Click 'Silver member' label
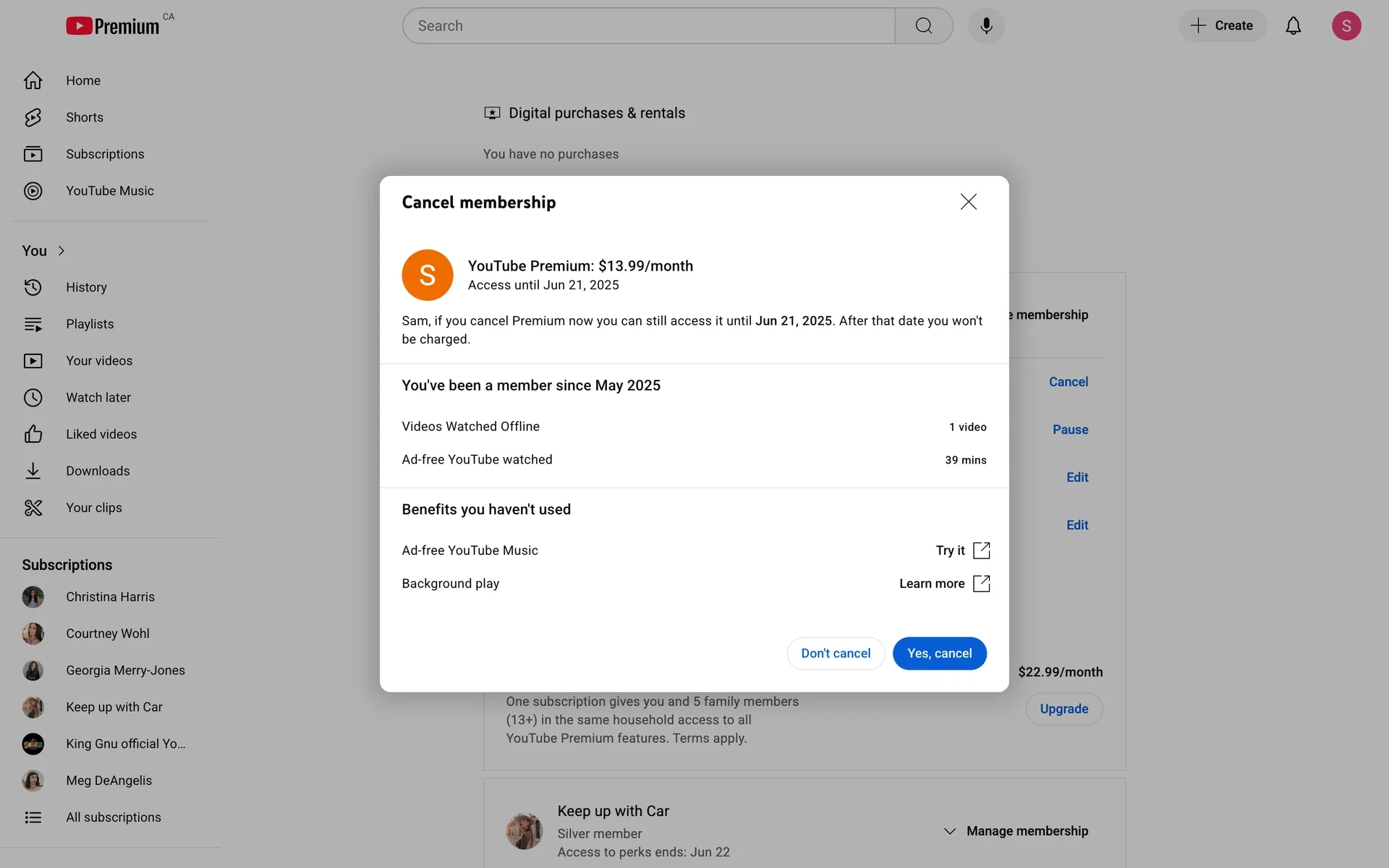 click(x=599, y=834)
